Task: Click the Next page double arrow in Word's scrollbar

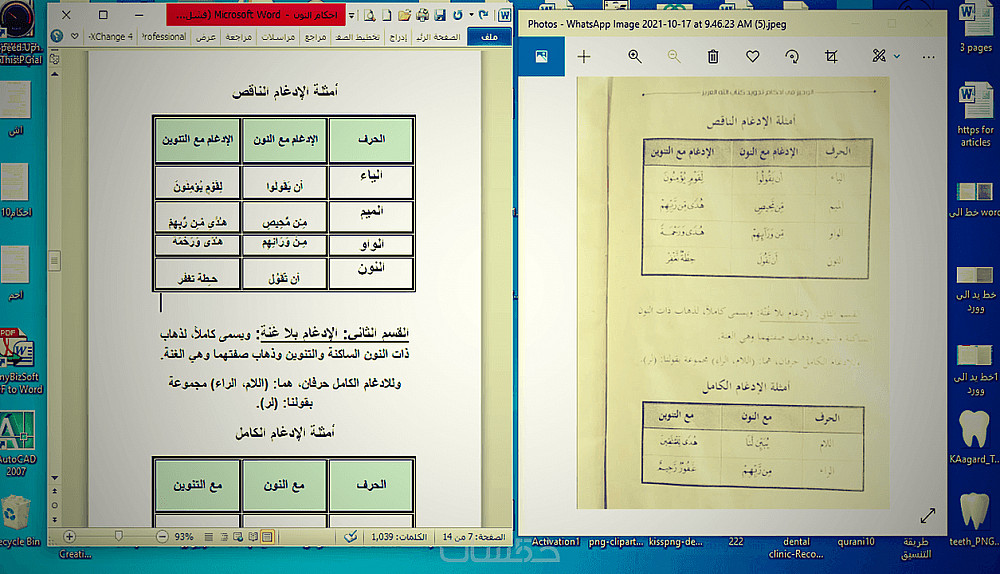Action: click(55, 519)
